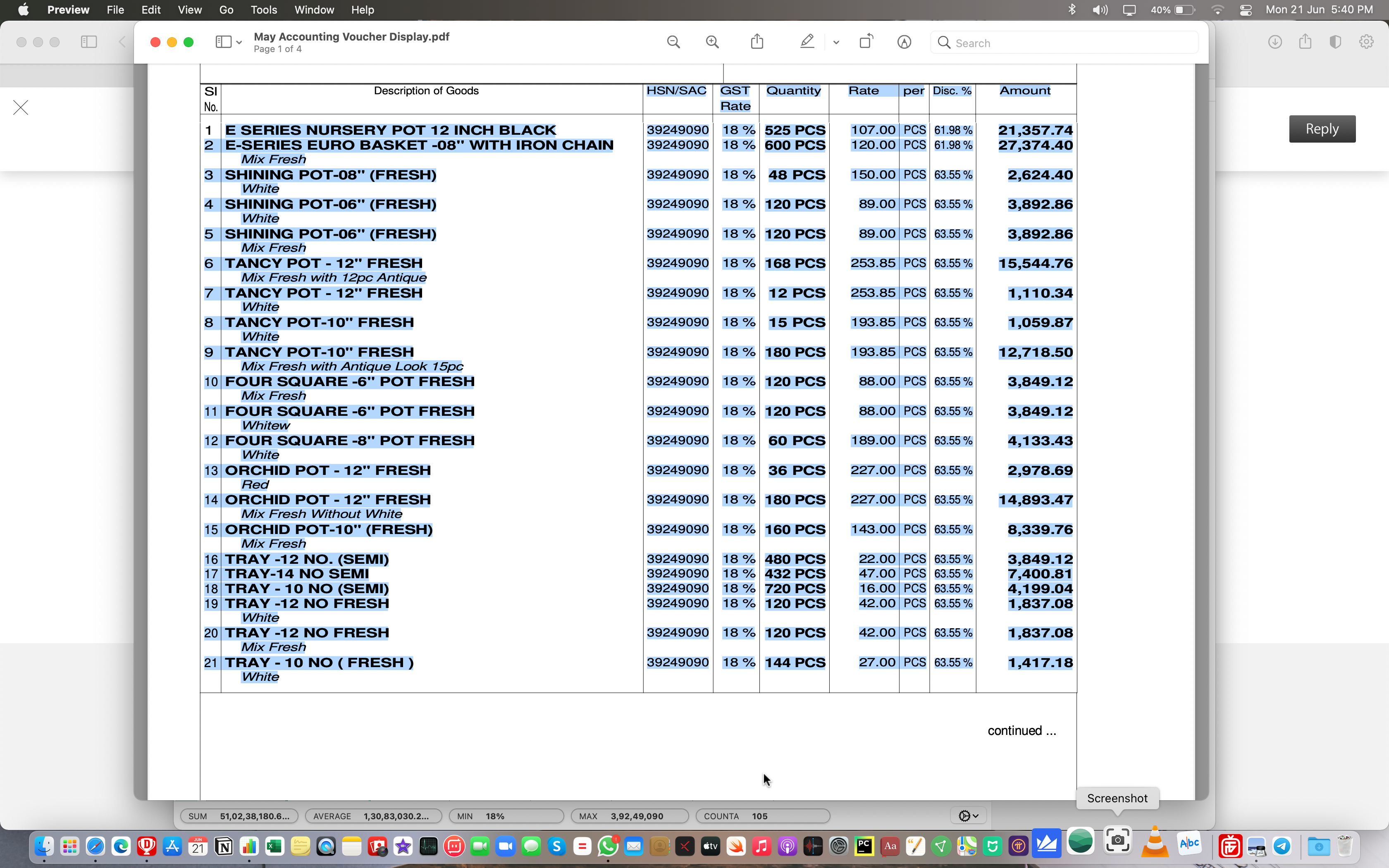Screen dimensions: 1389x868
Task: Click the Zoom Out magnifier icon
Action: click(x=673, y=42)
